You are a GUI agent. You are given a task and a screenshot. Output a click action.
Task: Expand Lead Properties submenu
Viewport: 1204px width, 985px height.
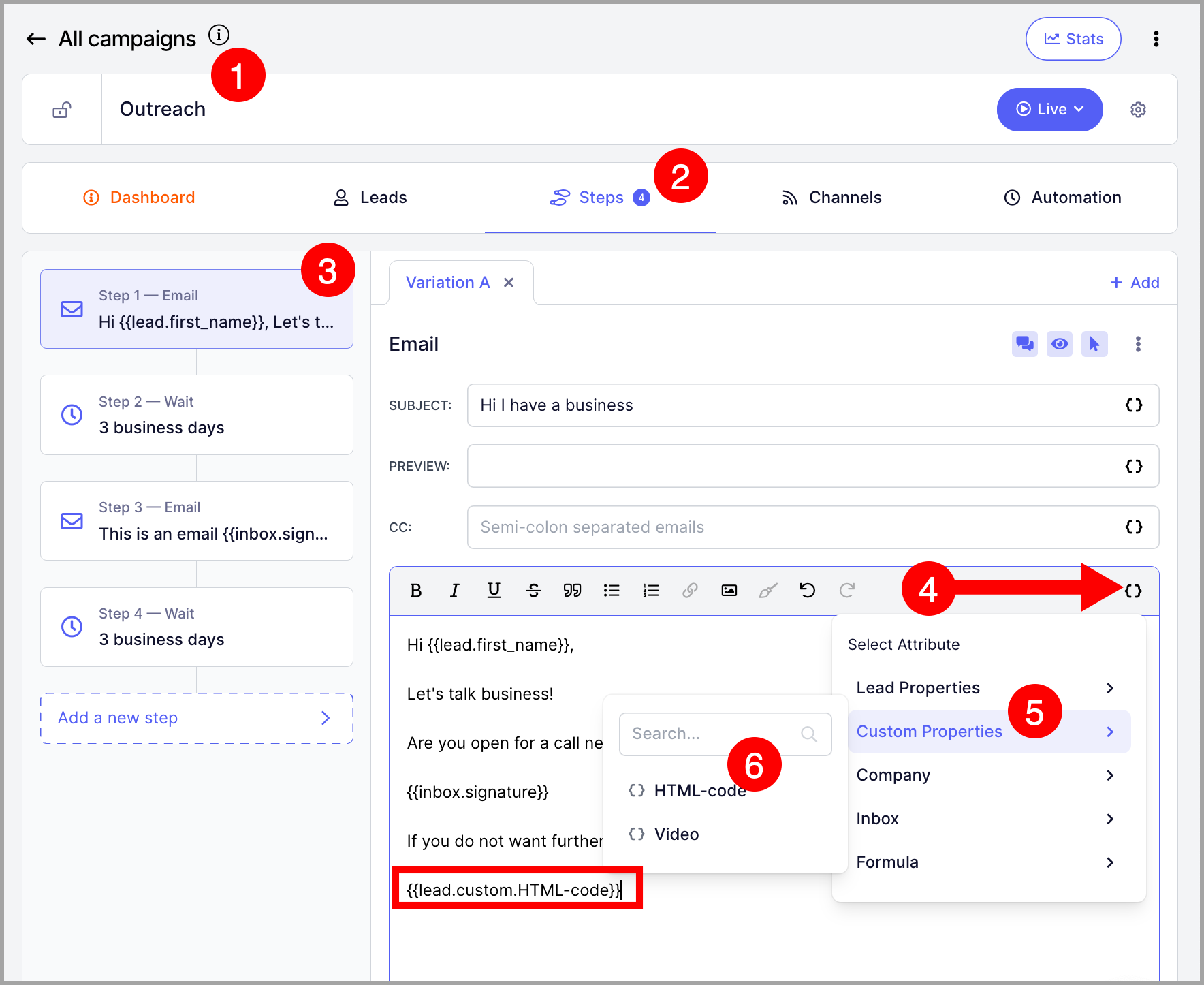(989, 688)
